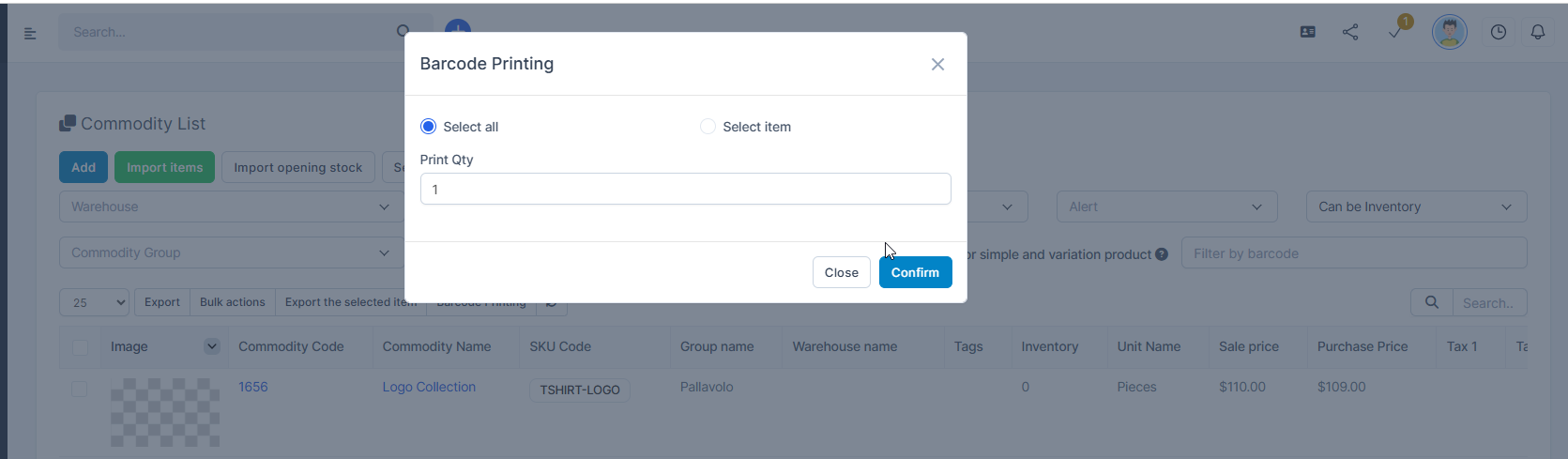The width and height of the screenshot is (1568, 459).
Task: Click the ID card icon in header
Action: tap(1307, 32)
